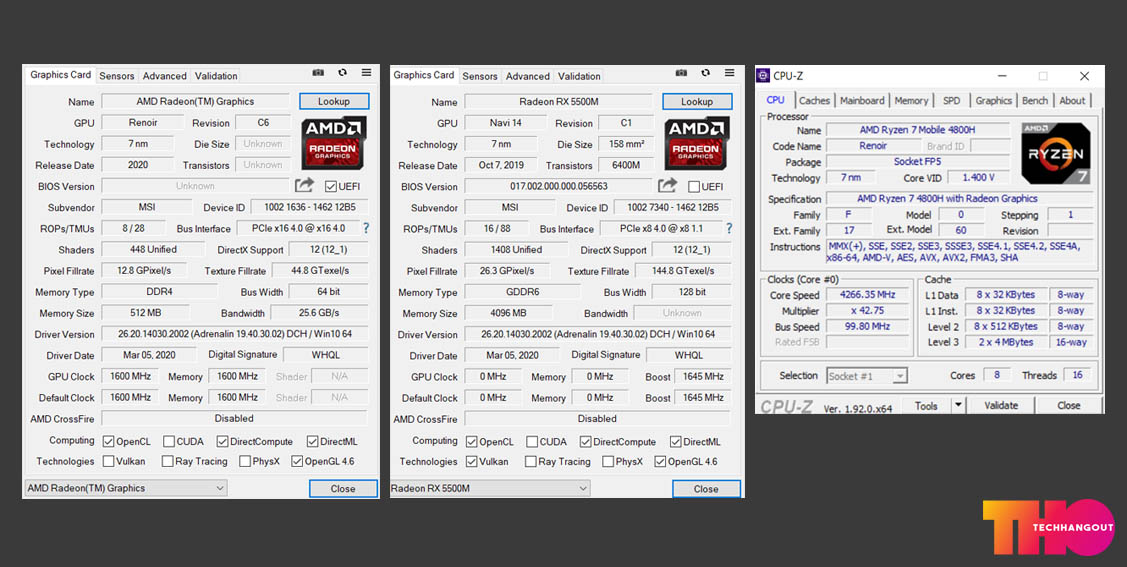Viewport: 1127px width, 567px height.
Task: Toggle Vulkan checkbox in RX 5500M window
Action: pos(472,461)
